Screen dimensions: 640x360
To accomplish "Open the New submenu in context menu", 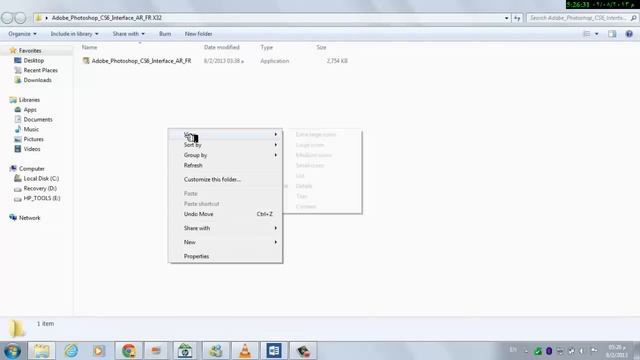I will point(225,242).
